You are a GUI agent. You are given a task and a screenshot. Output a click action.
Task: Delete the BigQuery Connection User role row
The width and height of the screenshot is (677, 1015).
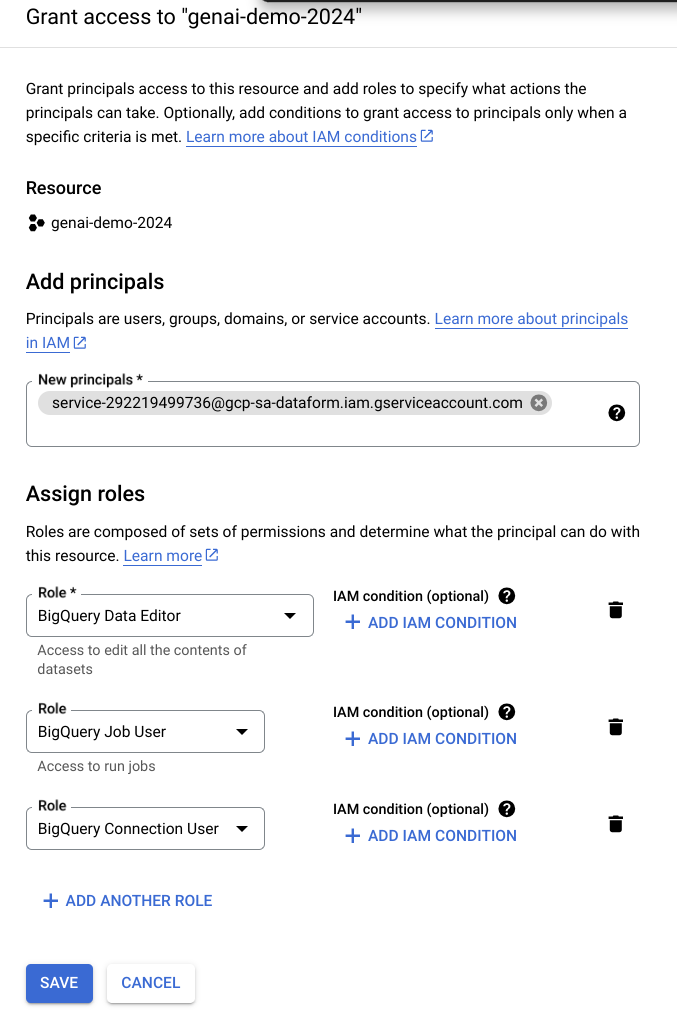tap(616, 824)
